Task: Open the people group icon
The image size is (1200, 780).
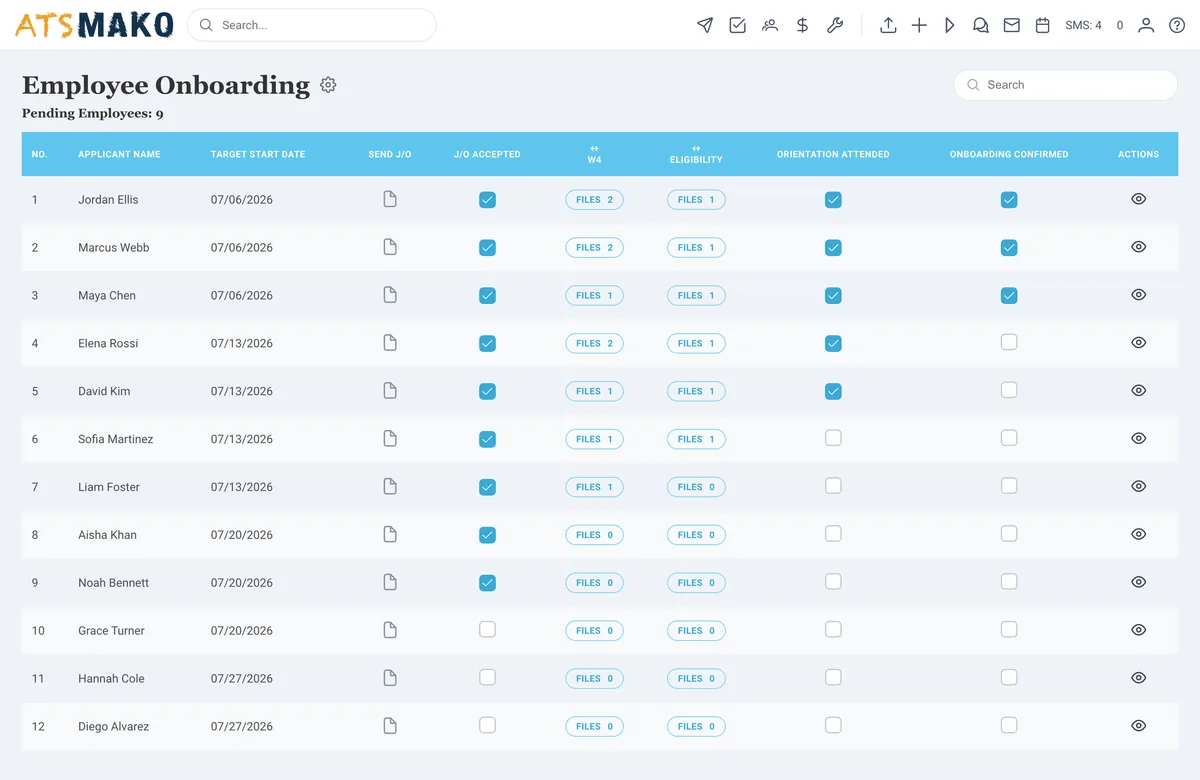Action: tap(769, 25)
